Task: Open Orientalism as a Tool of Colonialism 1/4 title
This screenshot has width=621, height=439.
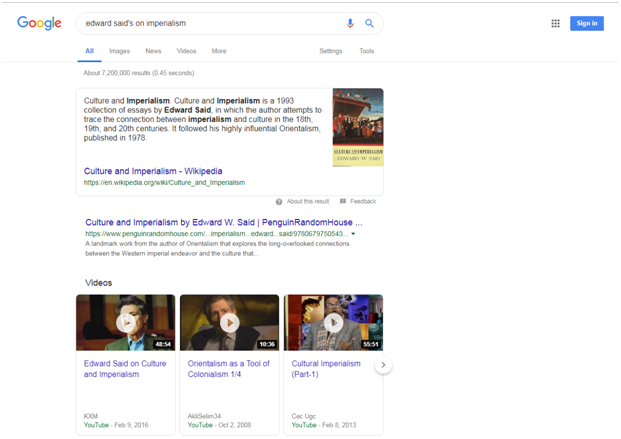Action: tap(229, 369)
